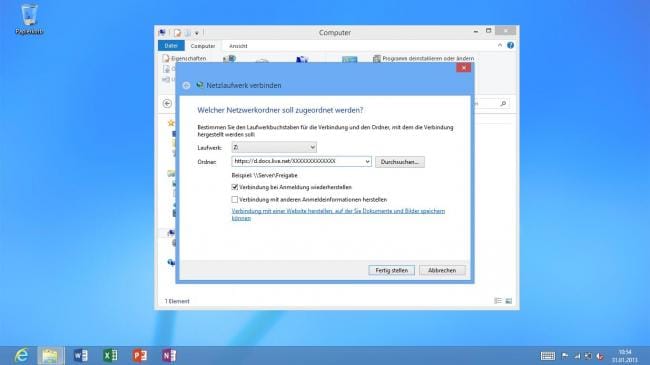Launch Internet Explorer from the taskbar
Screen dimensions: 650x365
(21, 355)
